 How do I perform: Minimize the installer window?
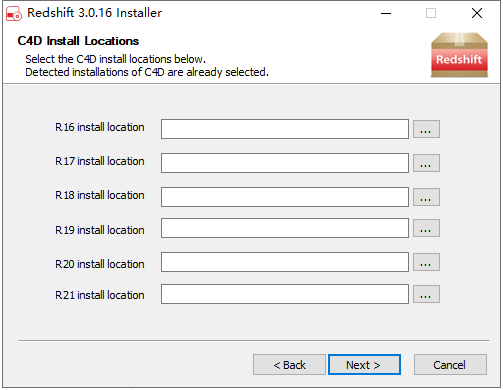(x=386, y=13)
